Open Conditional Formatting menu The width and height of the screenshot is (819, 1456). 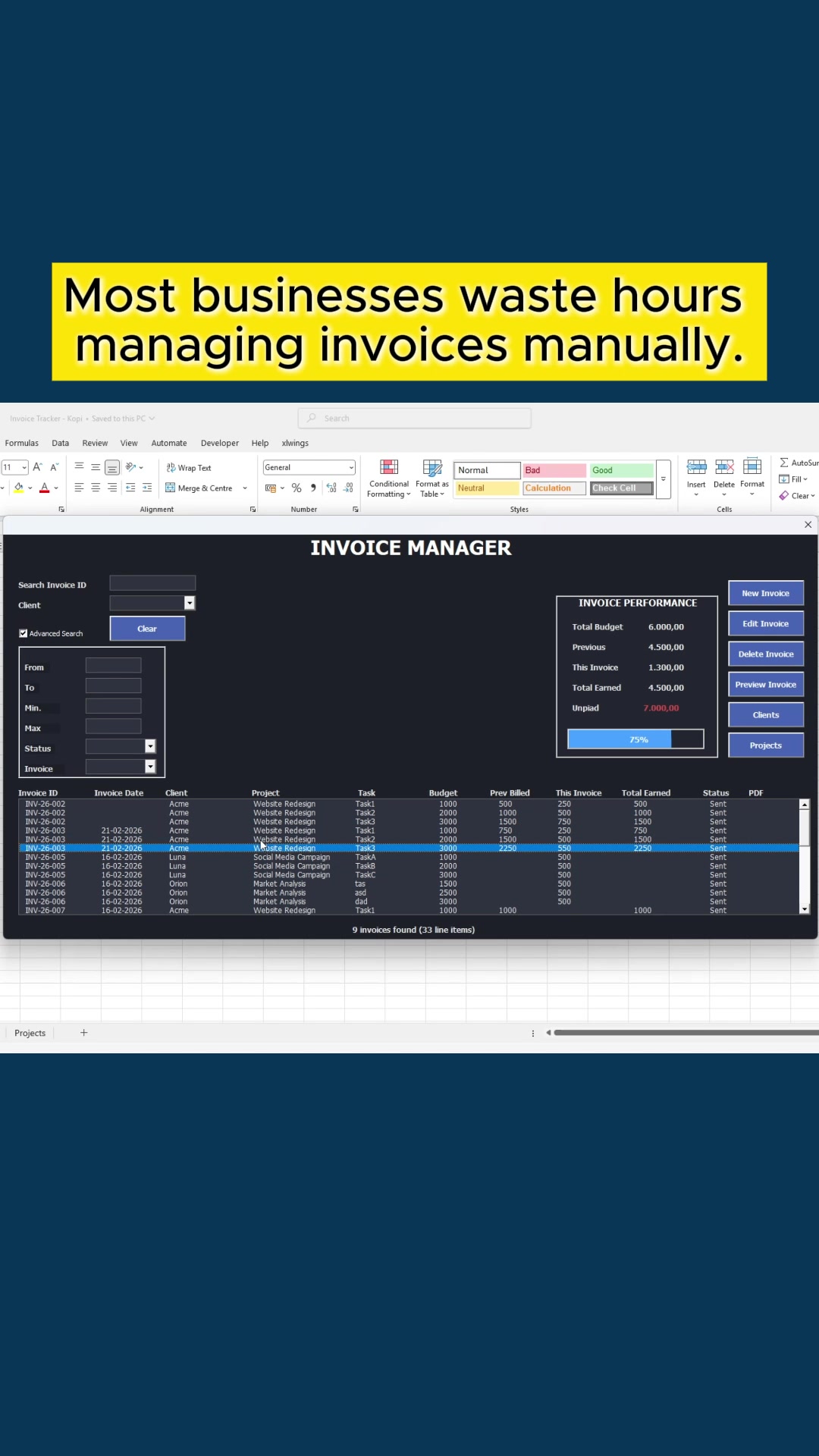[x=389, y=478]
